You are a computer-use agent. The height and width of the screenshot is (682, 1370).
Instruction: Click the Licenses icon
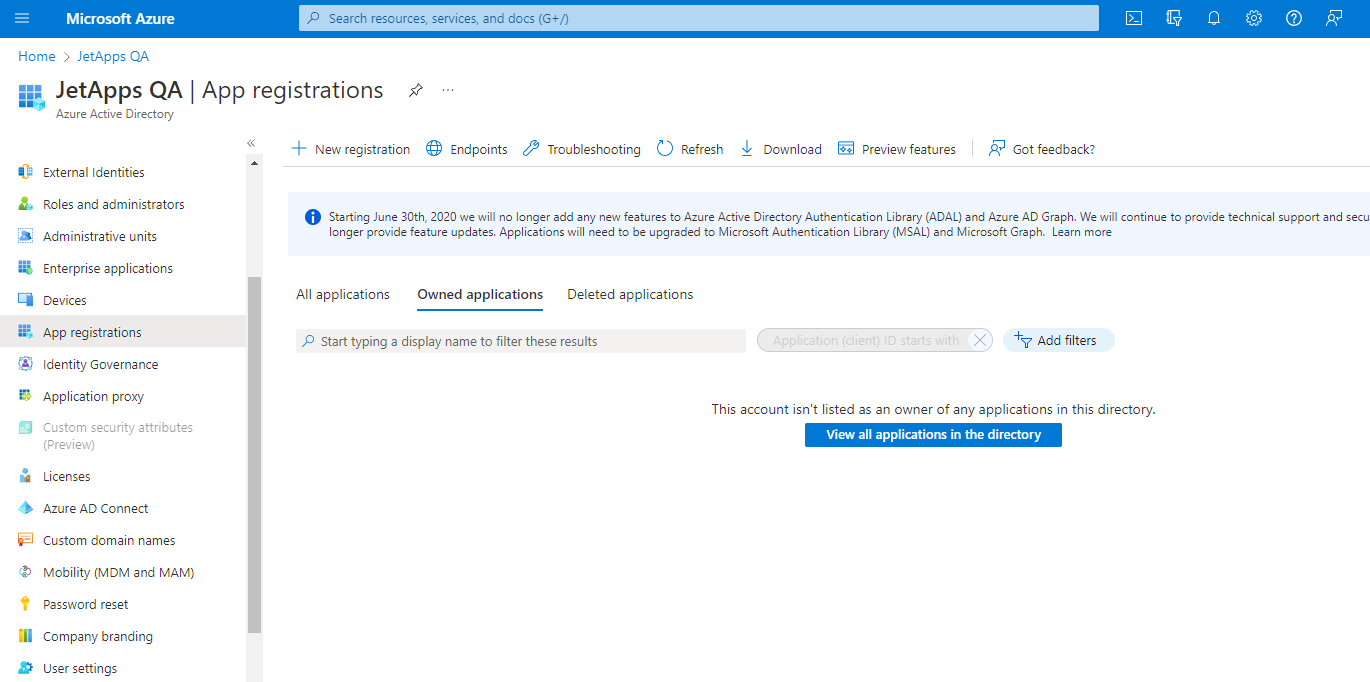tap(26, 476)
